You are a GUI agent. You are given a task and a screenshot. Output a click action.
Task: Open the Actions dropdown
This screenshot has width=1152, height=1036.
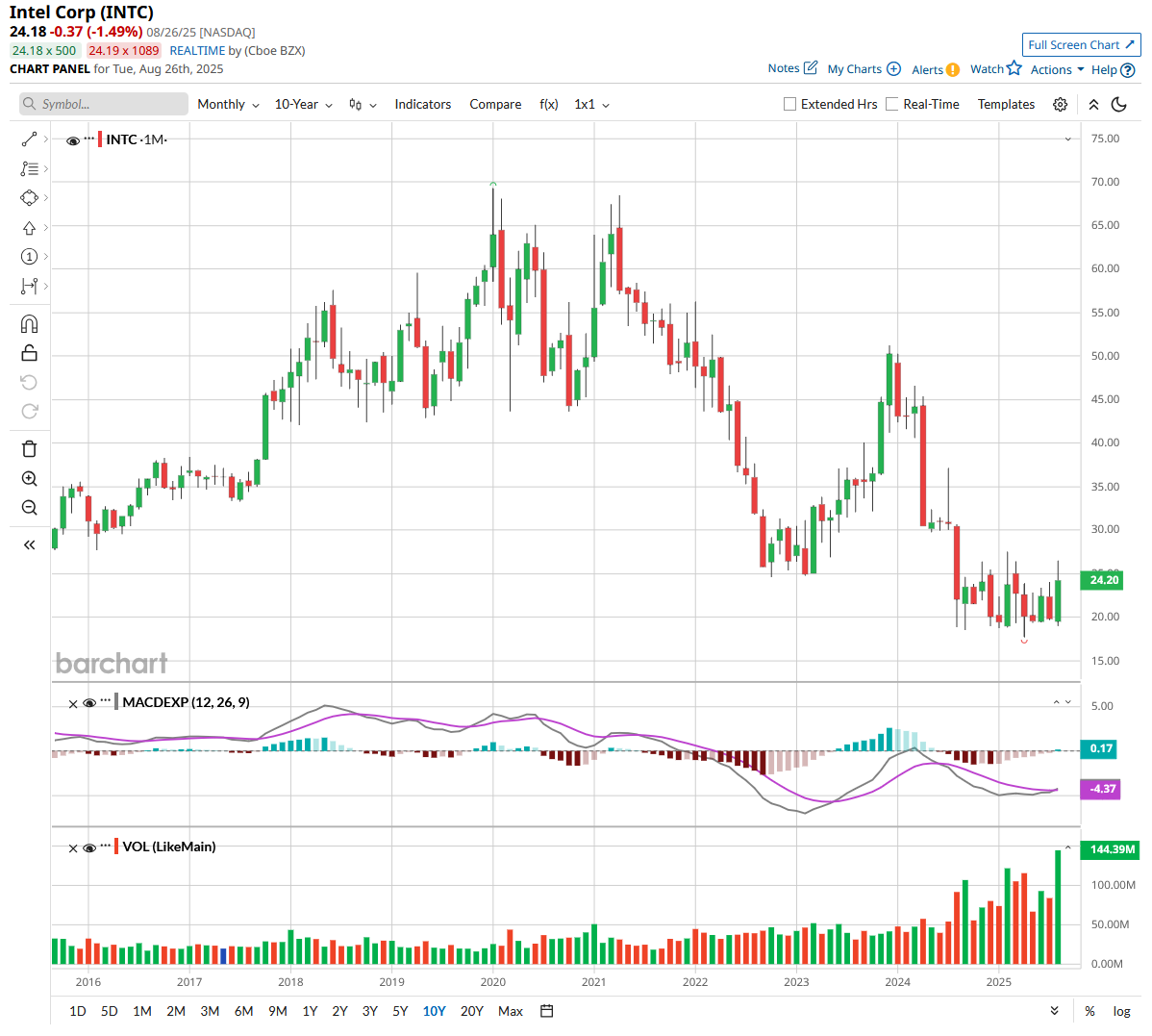pos(1057,70)
